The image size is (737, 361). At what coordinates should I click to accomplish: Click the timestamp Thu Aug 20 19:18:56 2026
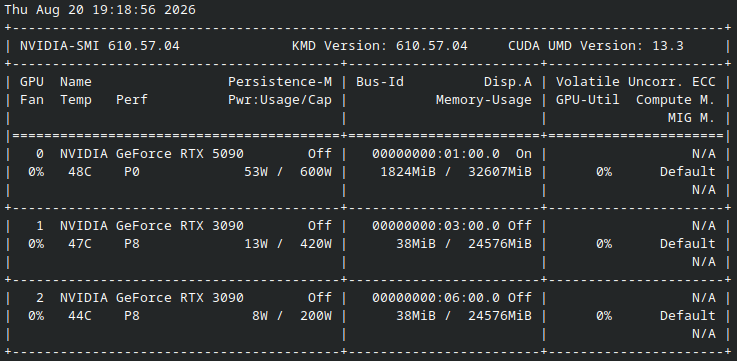100,10
